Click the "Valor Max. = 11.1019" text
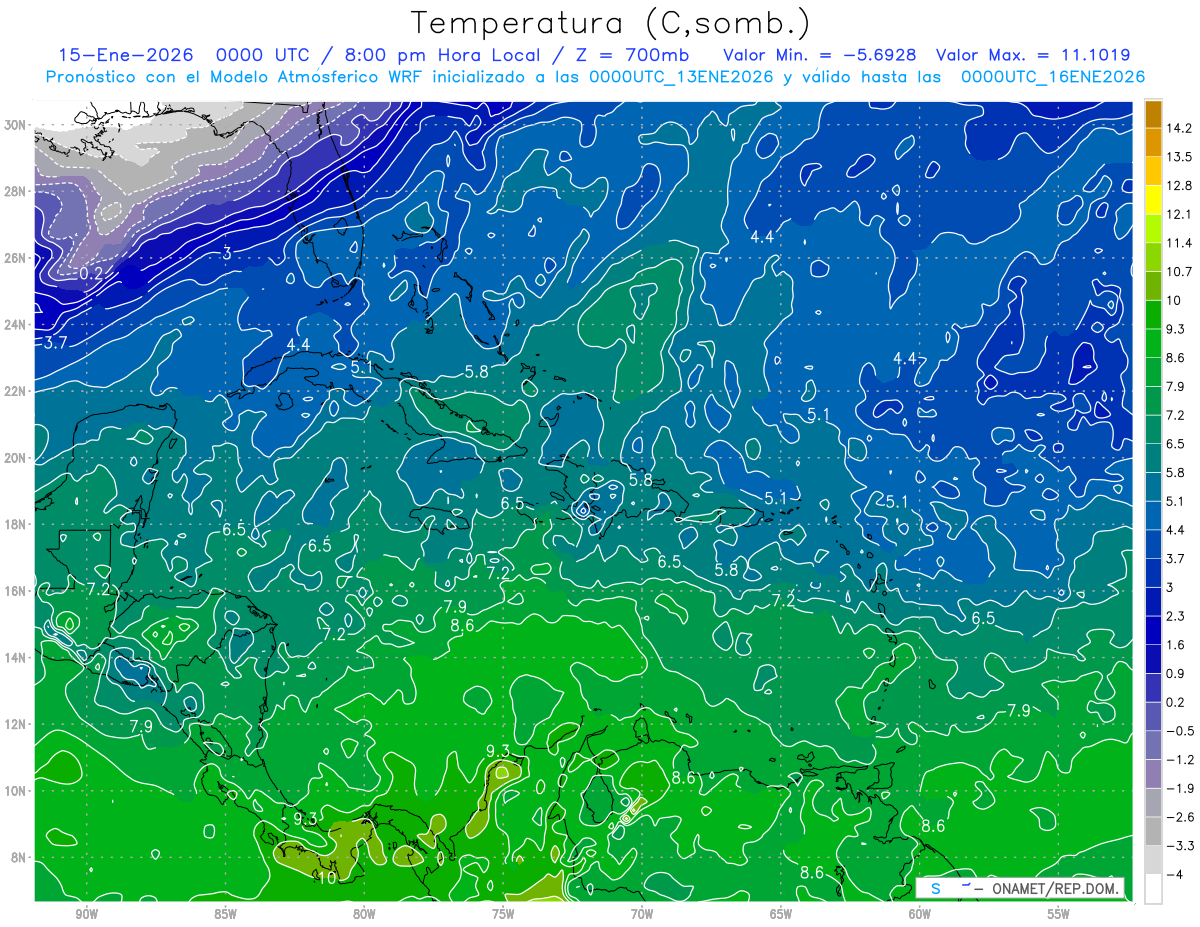 pyautogui.click(x=1033, y=55)
